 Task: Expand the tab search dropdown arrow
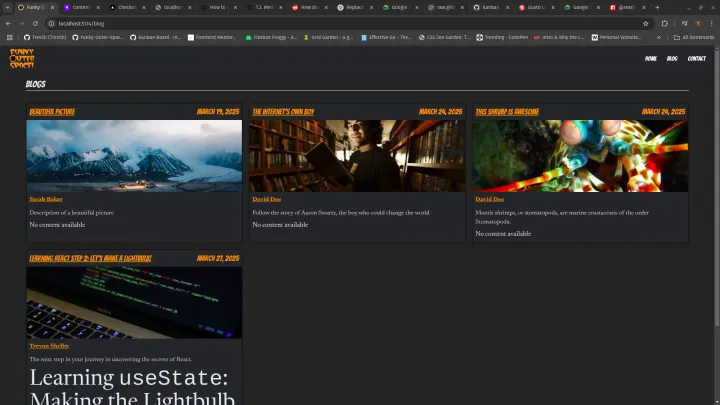coord(7,7)
